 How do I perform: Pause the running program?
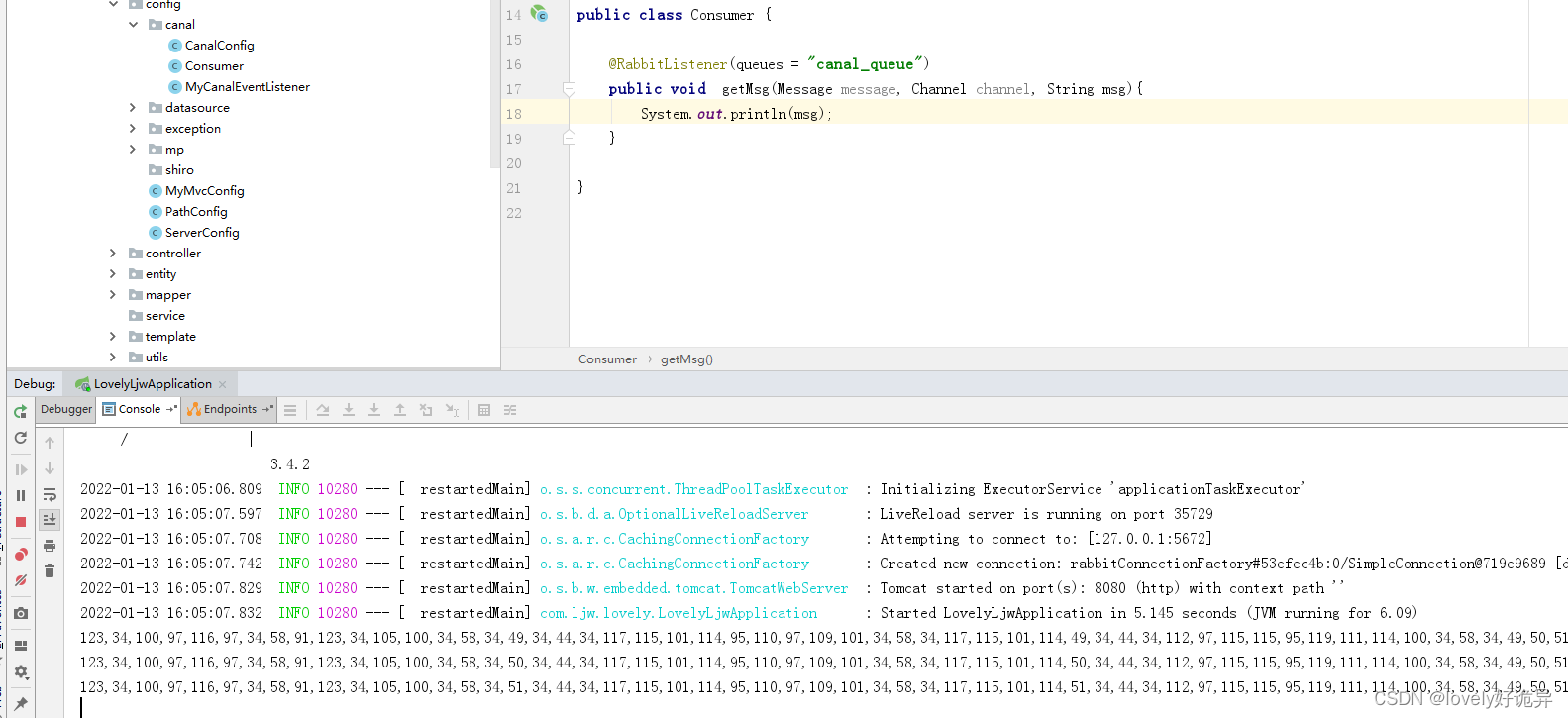[21, 495]
